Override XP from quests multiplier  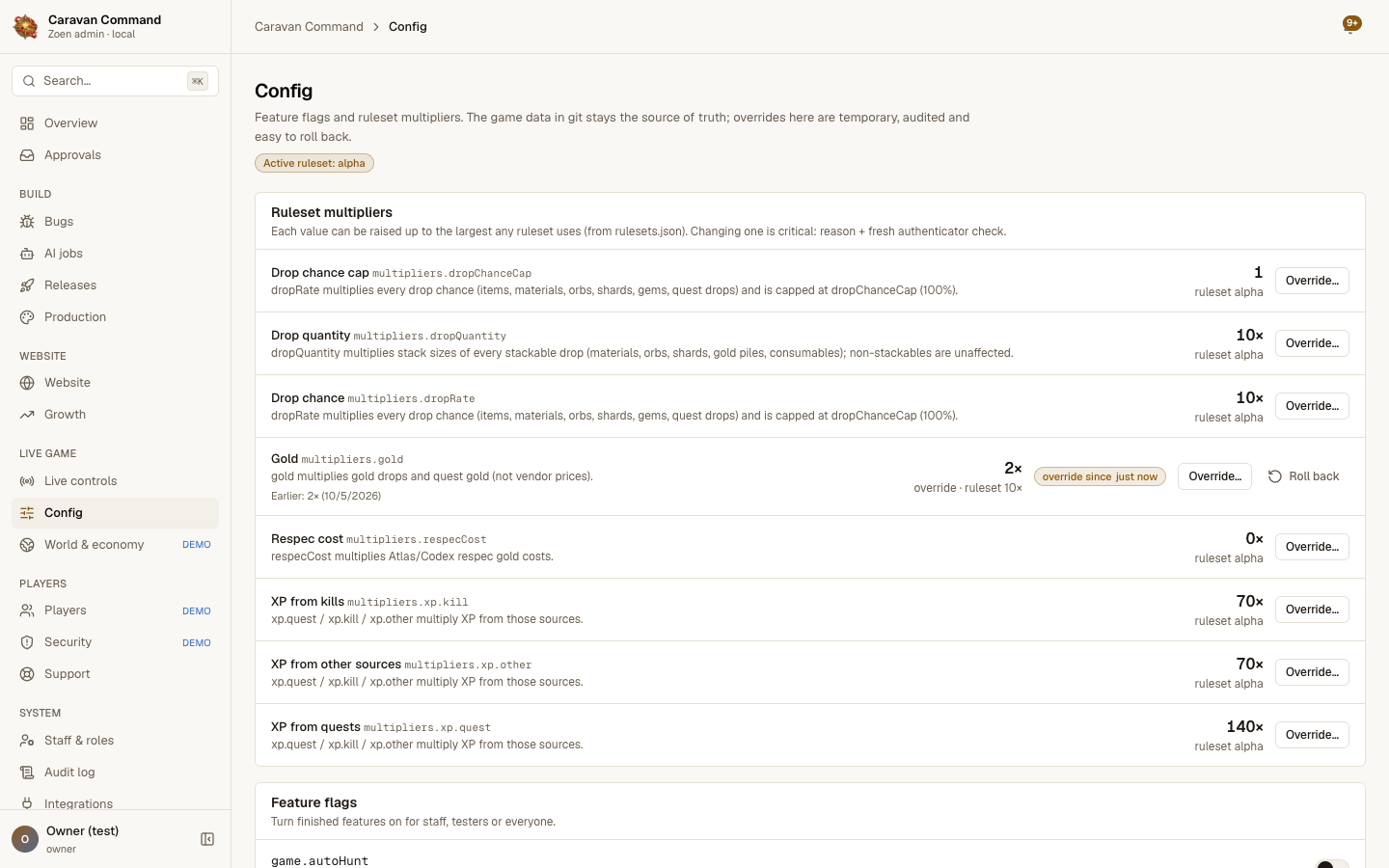[1312, 735]
